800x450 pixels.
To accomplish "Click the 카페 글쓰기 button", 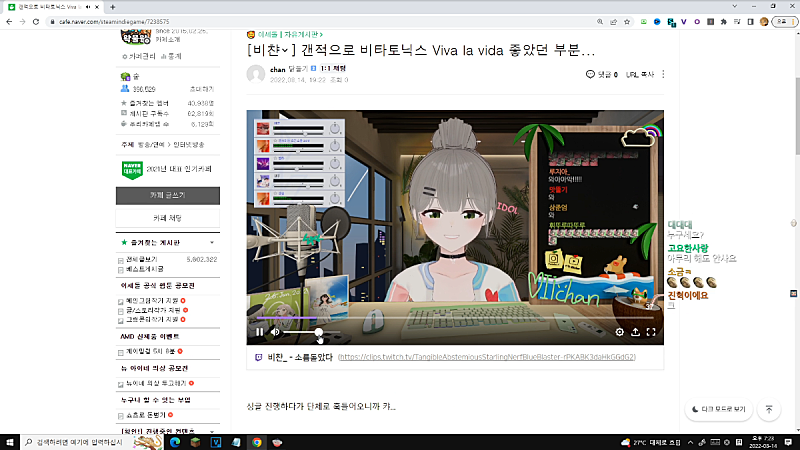I will (168, 195).
